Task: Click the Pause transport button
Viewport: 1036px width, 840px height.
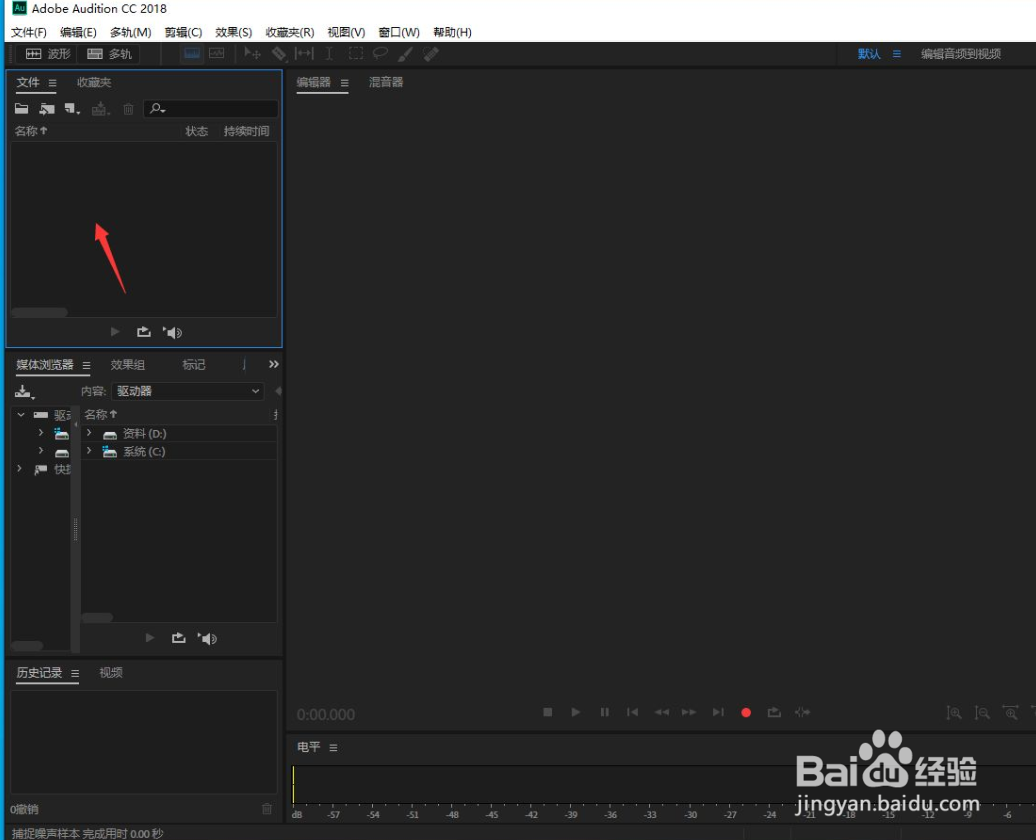Action: pyautogui.click(x=604, y=712)
